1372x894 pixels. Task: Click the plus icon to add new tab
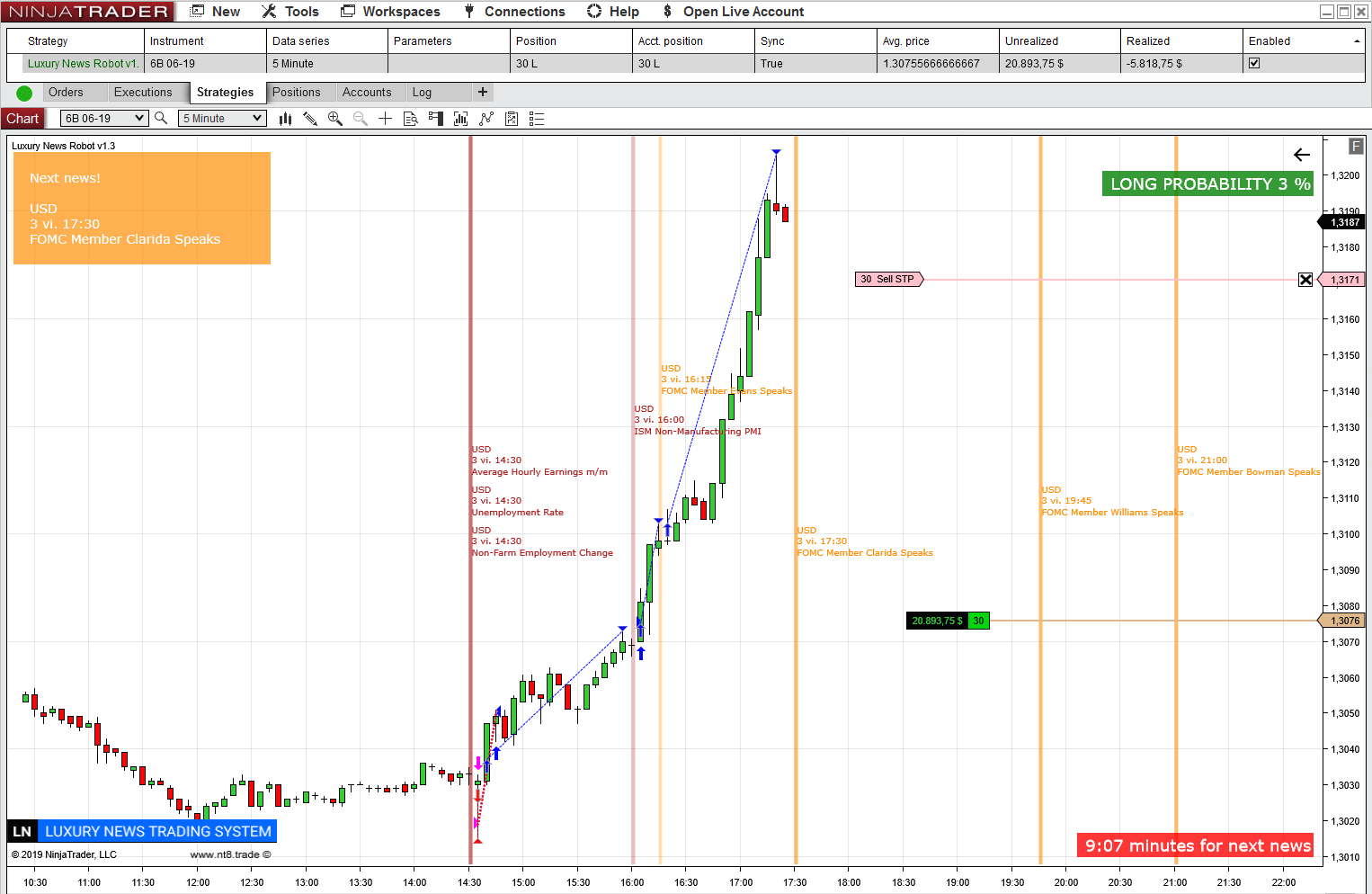coord(483,92)
